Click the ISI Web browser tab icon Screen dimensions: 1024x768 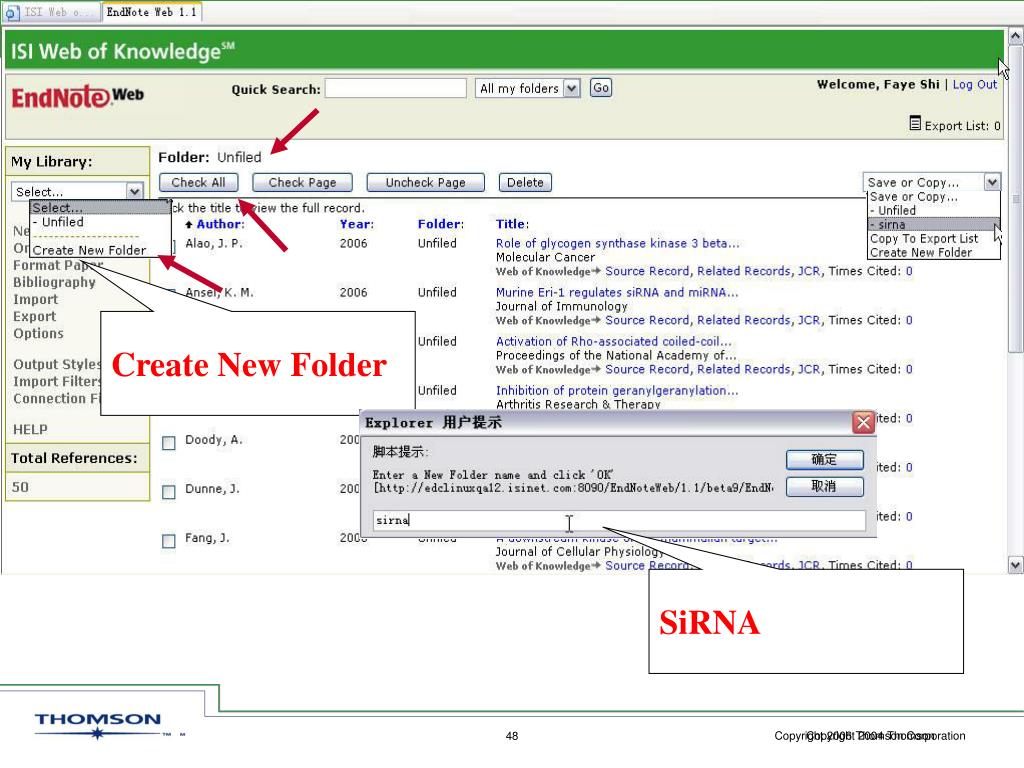[x=12, y=12]
